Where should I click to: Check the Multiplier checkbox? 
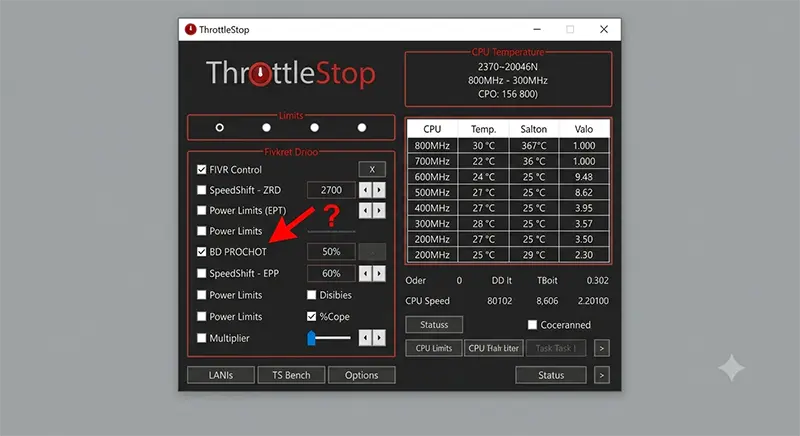pyautogui.click(x=202, y=338)
